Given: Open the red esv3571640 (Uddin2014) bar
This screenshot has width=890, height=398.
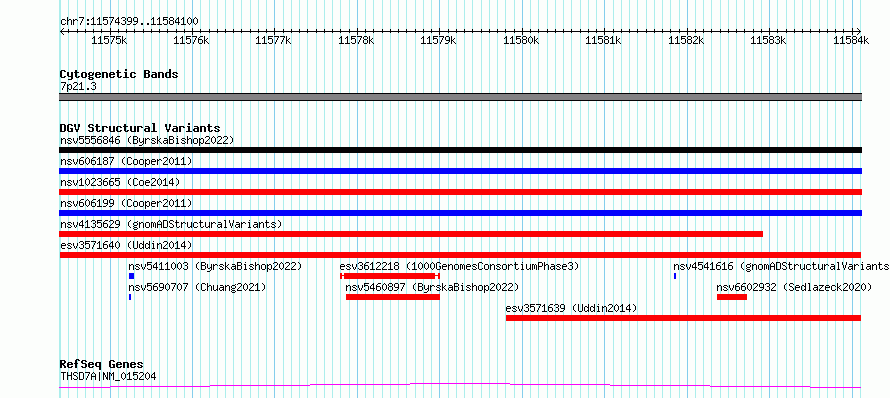Looking at the screenshot, I should point(460,255).
